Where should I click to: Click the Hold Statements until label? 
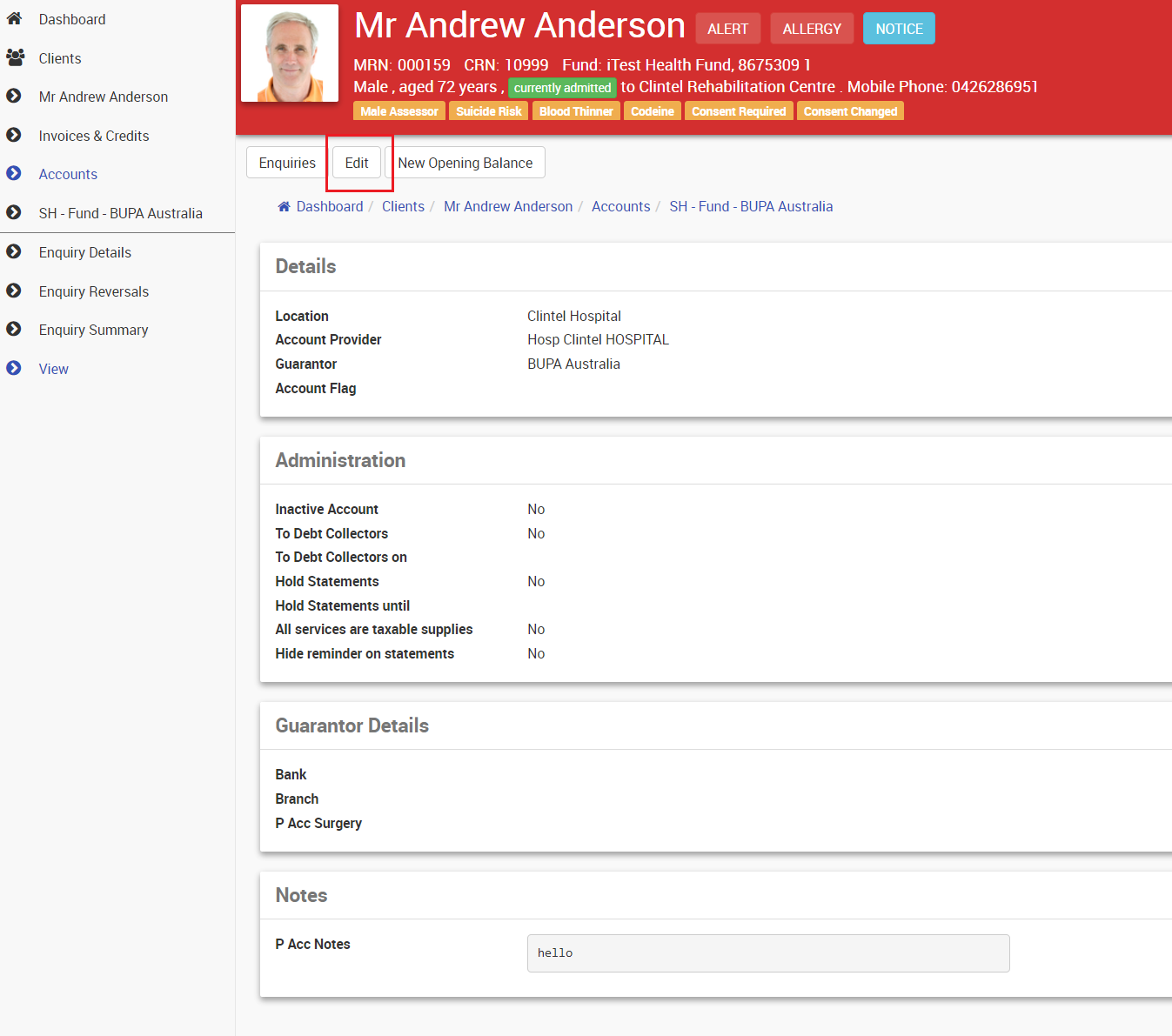tap(342, 605)
